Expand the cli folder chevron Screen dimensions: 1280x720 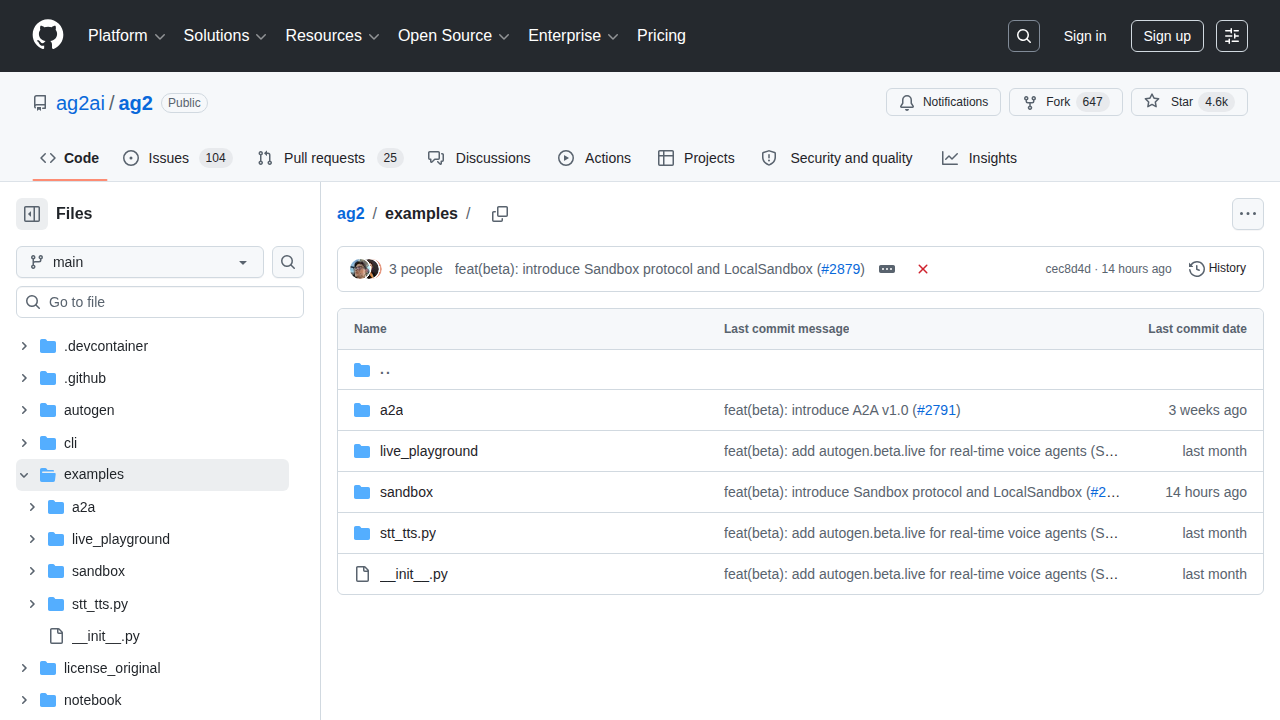pyautogui.click(x=24, y=443)
